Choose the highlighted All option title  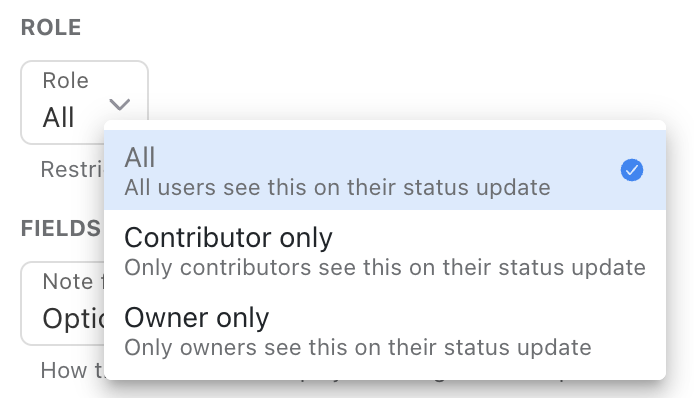click(x=140, y=157)
